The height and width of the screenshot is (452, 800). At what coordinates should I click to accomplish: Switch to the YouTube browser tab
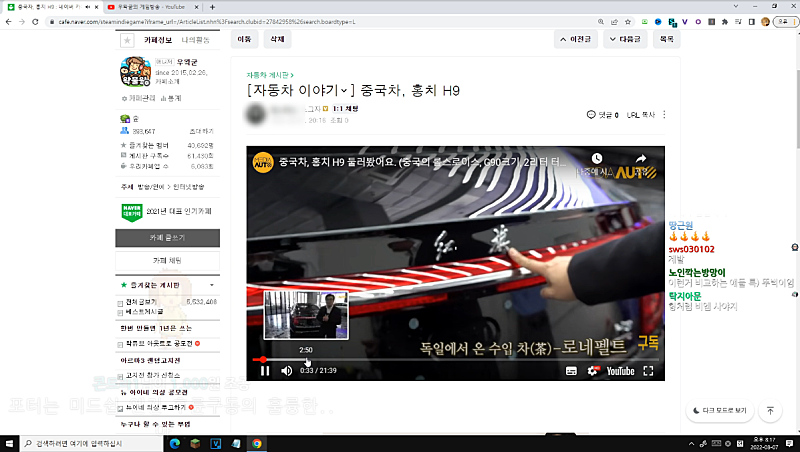pos(152,7)
